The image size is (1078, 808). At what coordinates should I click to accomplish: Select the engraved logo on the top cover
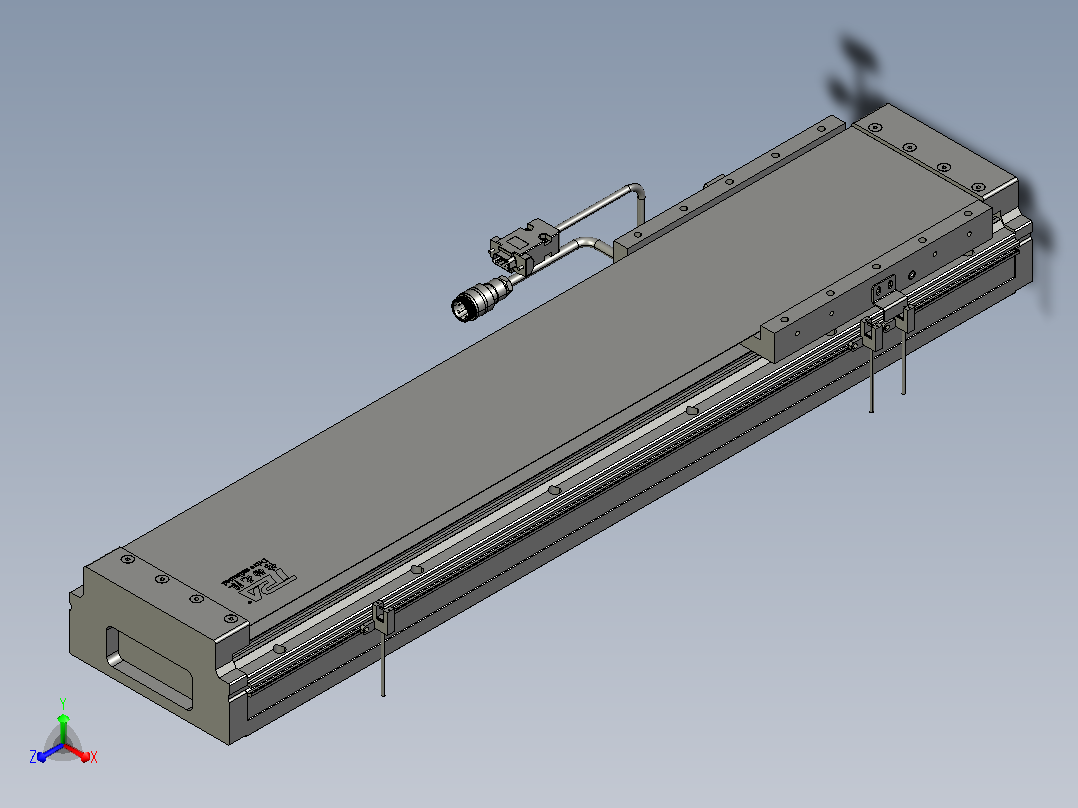point(258,581)
